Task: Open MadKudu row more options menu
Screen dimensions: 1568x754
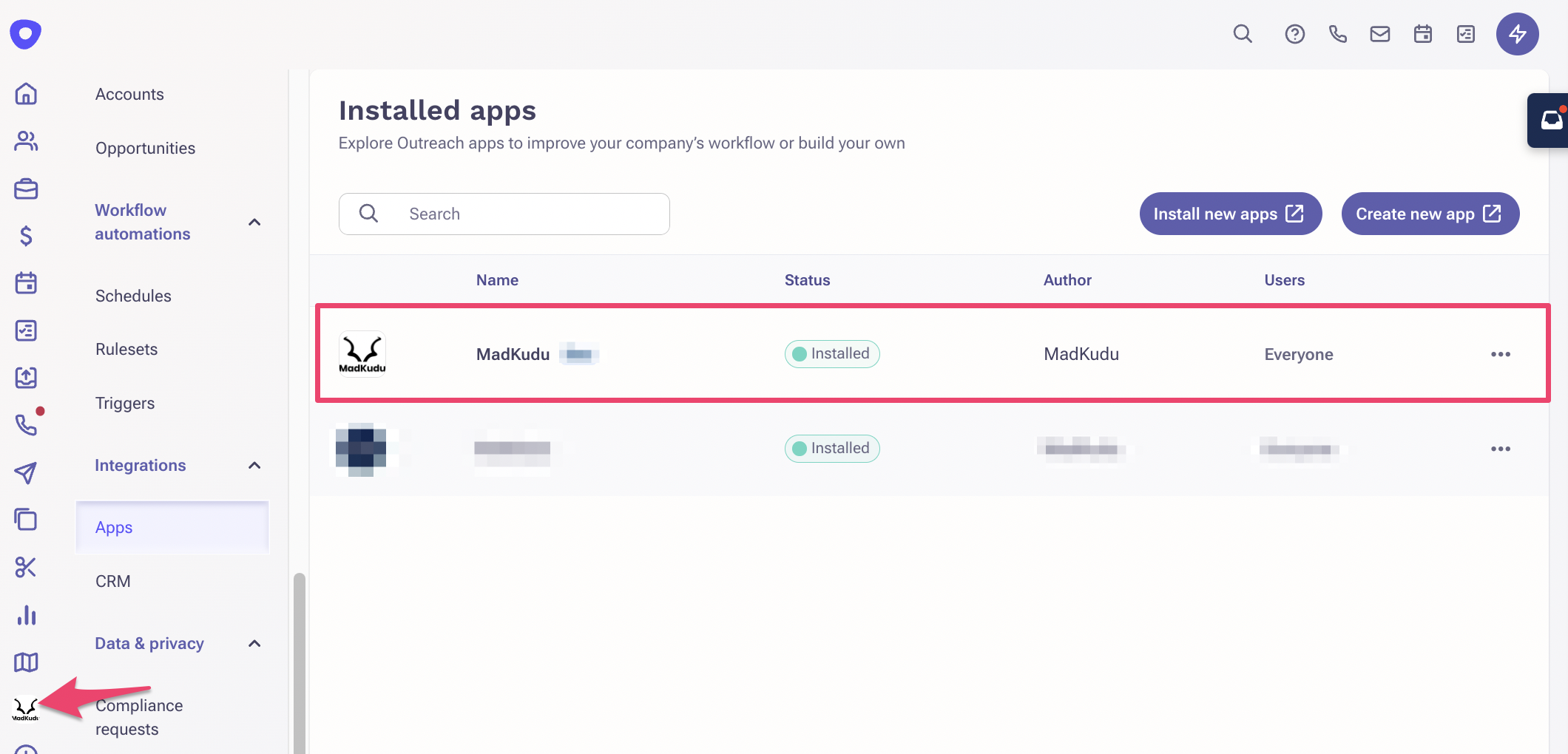Action: pos(1501,354)
